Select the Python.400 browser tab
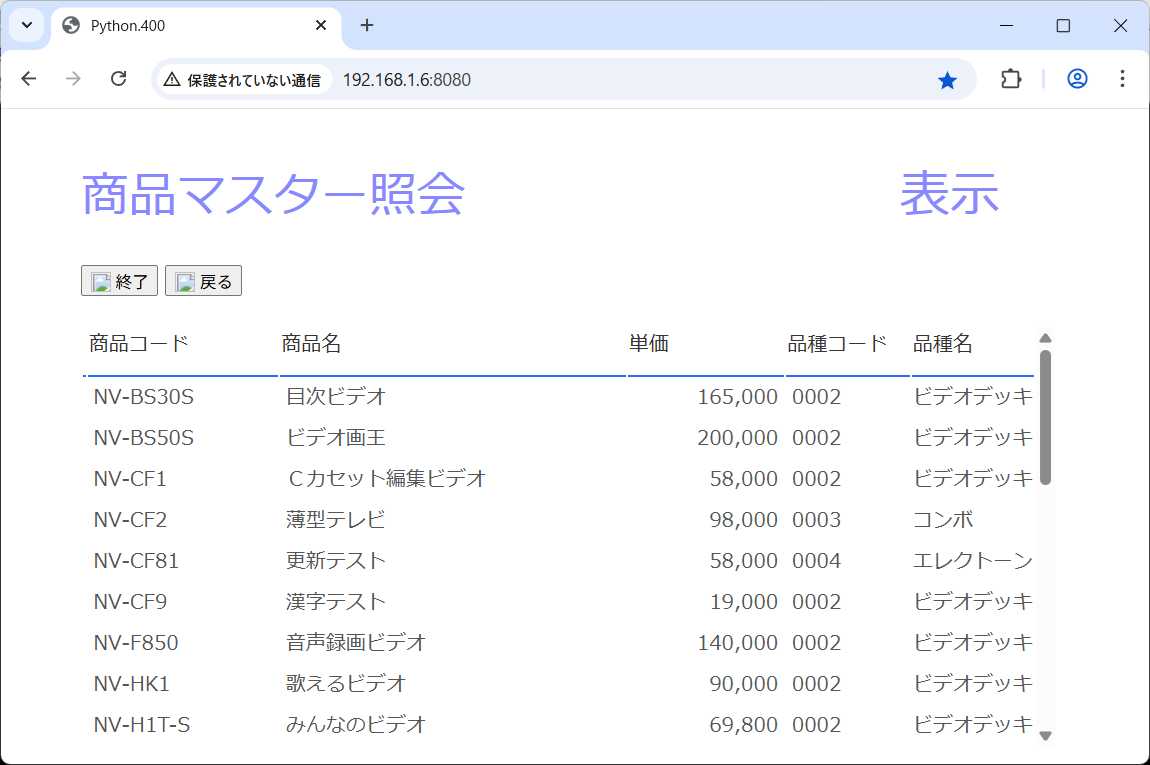Screen dimensions: 1150x765 (x=150, y=27)
